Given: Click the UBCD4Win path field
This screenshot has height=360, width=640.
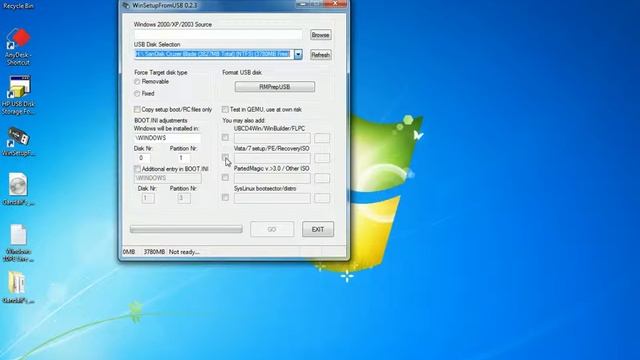Looking at the screenshot, I should click(272, 138).
